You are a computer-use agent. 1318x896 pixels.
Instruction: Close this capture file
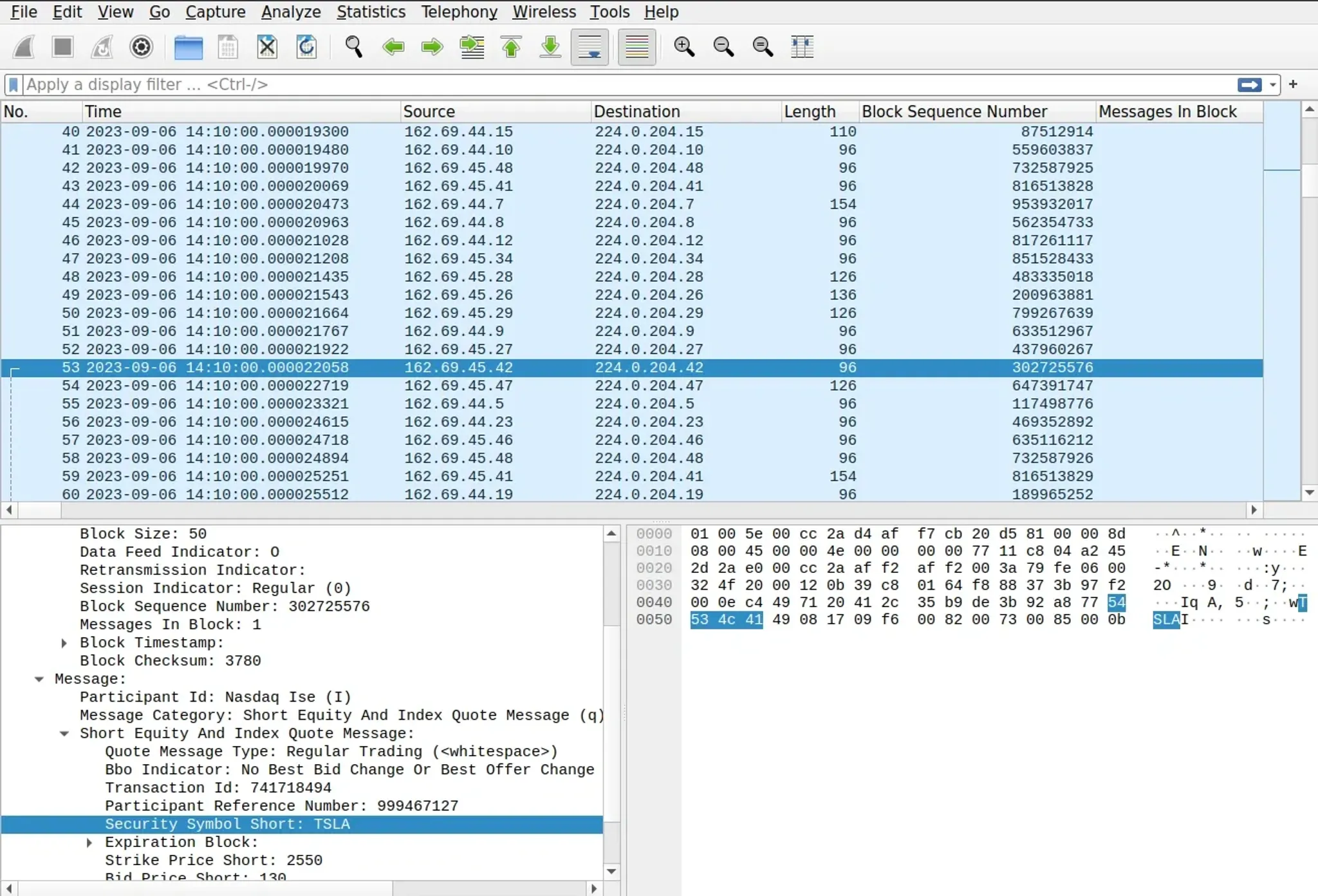click(267, 47)
